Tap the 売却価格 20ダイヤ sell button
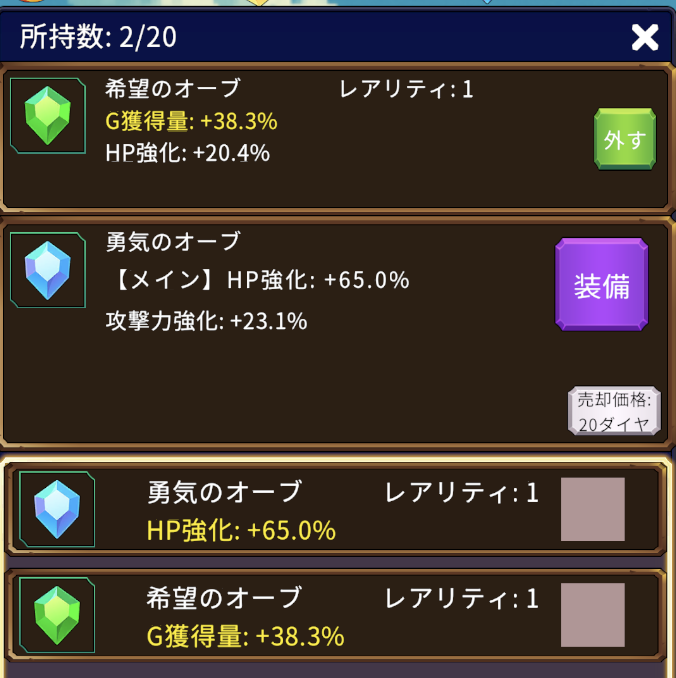Screen dimensions: 676x678 coord(614,411)
